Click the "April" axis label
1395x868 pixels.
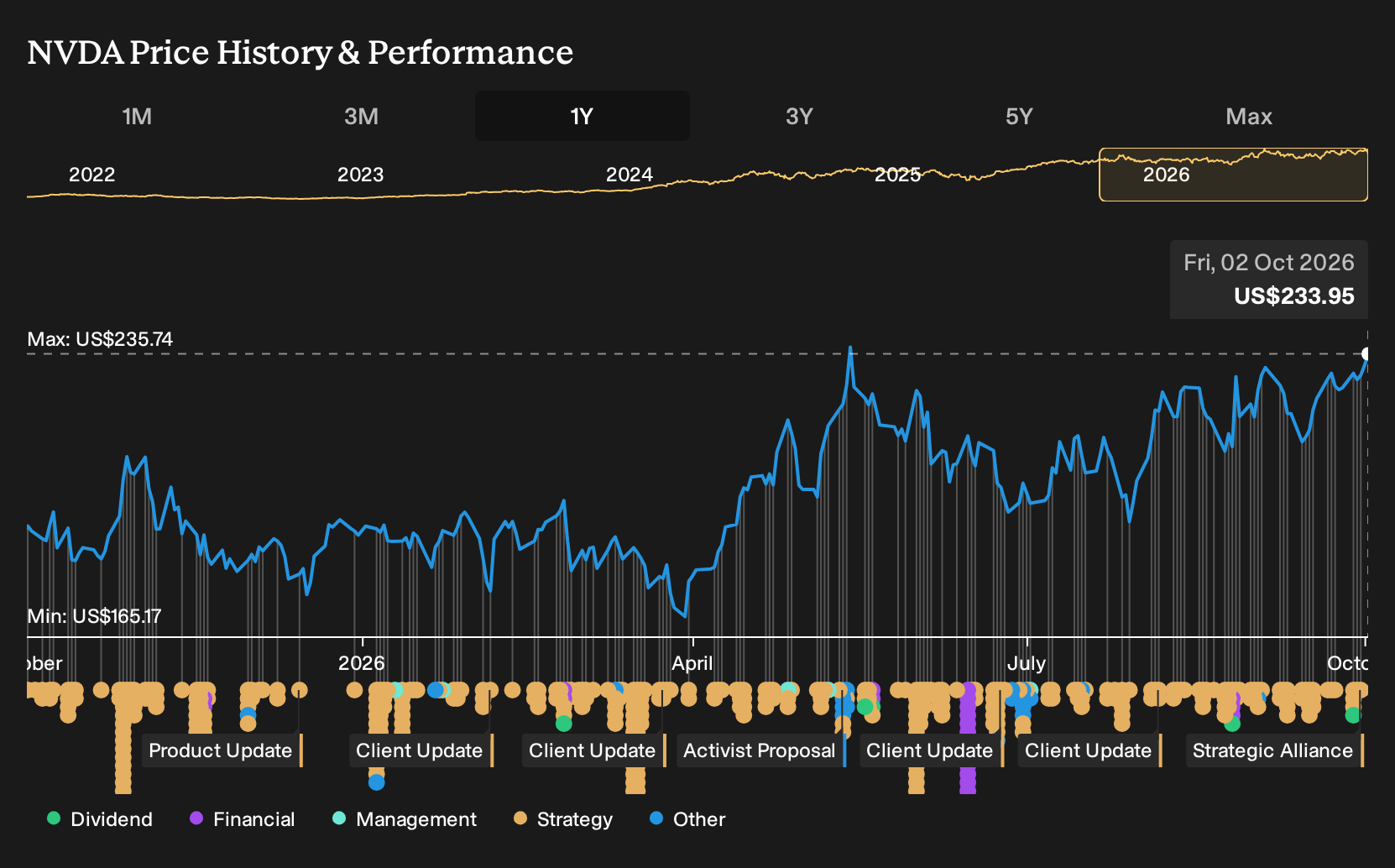click(x=692, y=663)
